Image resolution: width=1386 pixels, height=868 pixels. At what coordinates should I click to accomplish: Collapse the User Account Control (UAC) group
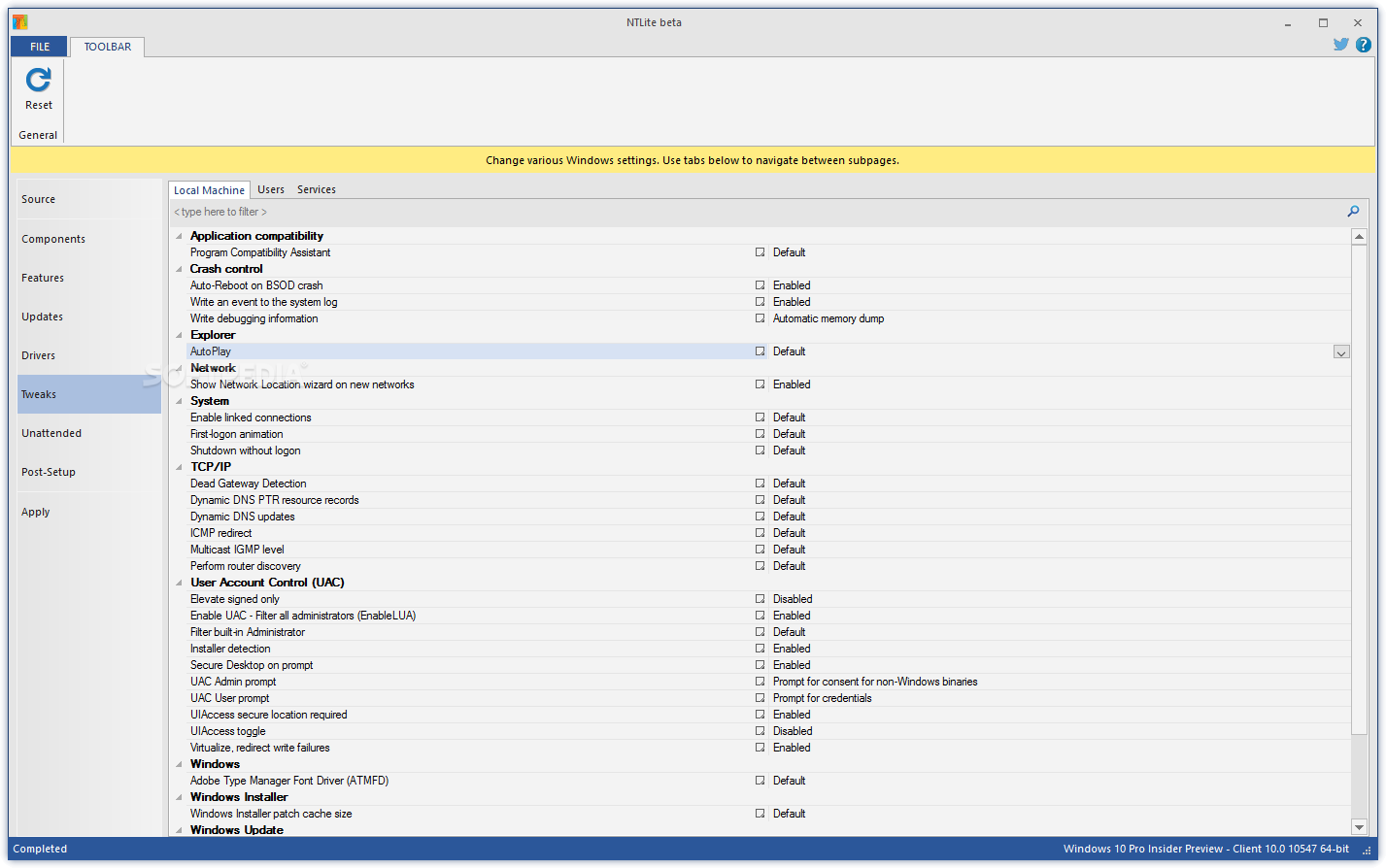(179, 583)
